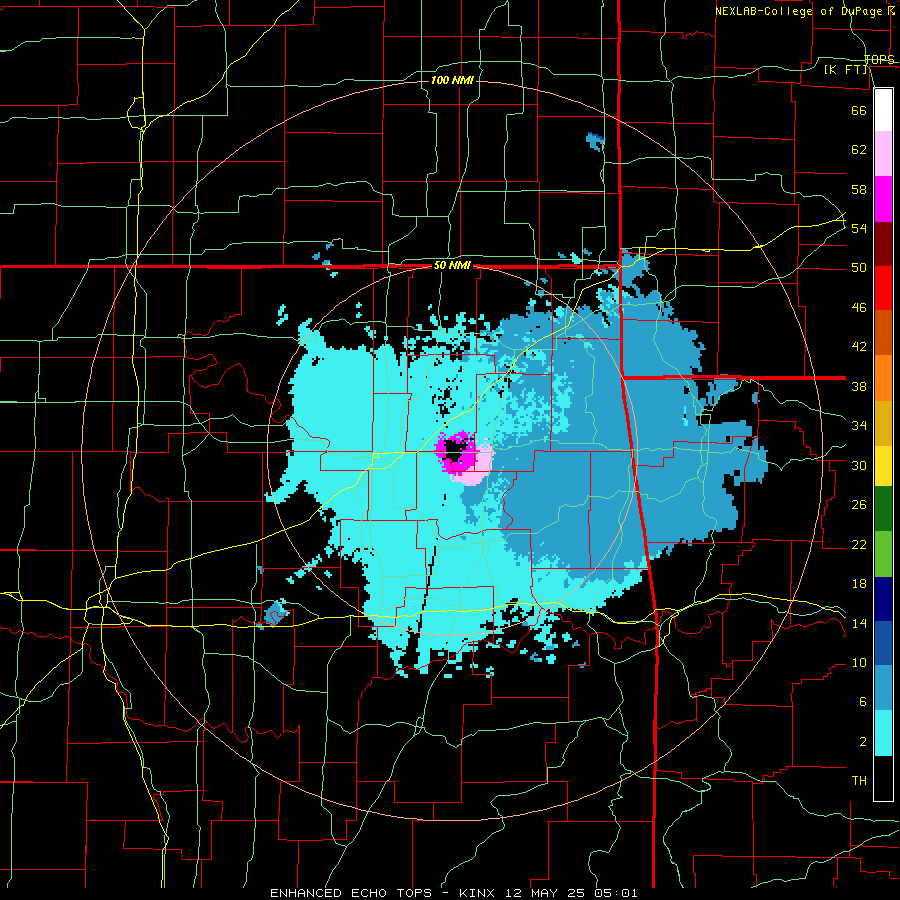
Task: Click the white 66 kft legend swatch
Action: click(883, 110)
